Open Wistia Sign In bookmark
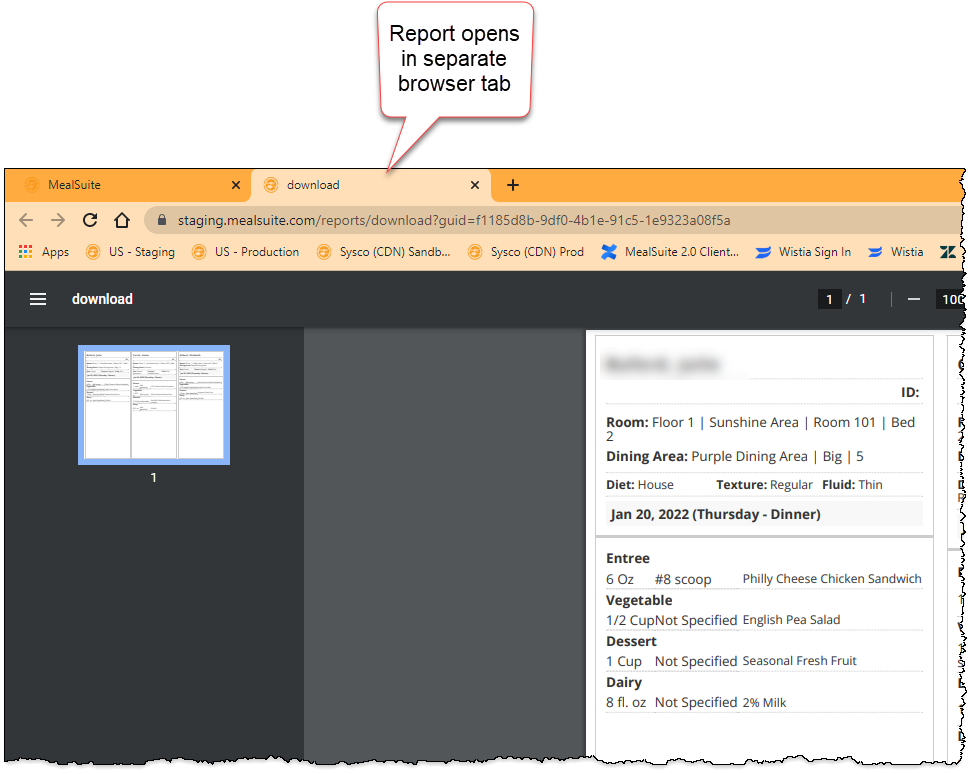This screenshot has width=972, height=774. [803, 252]
